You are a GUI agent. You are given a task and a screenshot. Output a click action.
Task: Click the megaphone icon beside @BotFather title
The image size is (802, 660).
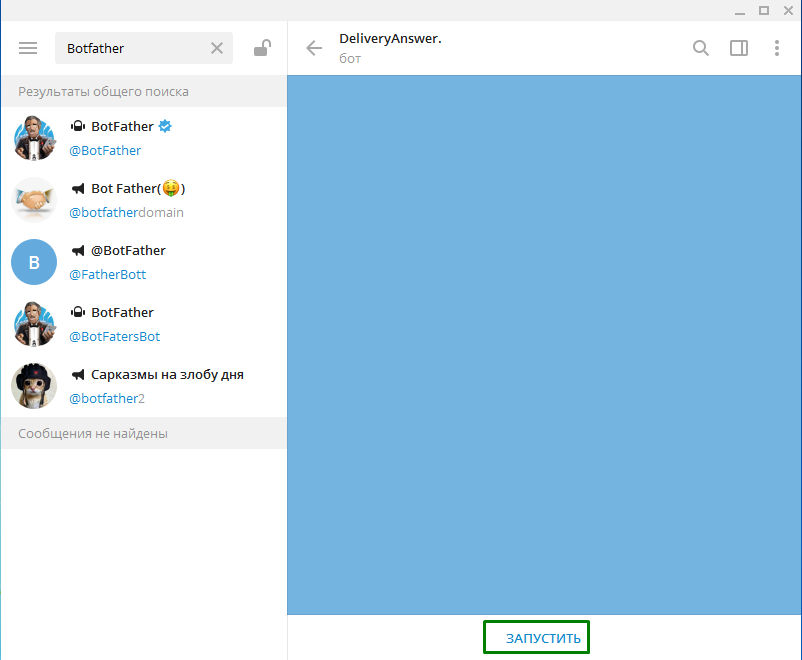(78, 251)
